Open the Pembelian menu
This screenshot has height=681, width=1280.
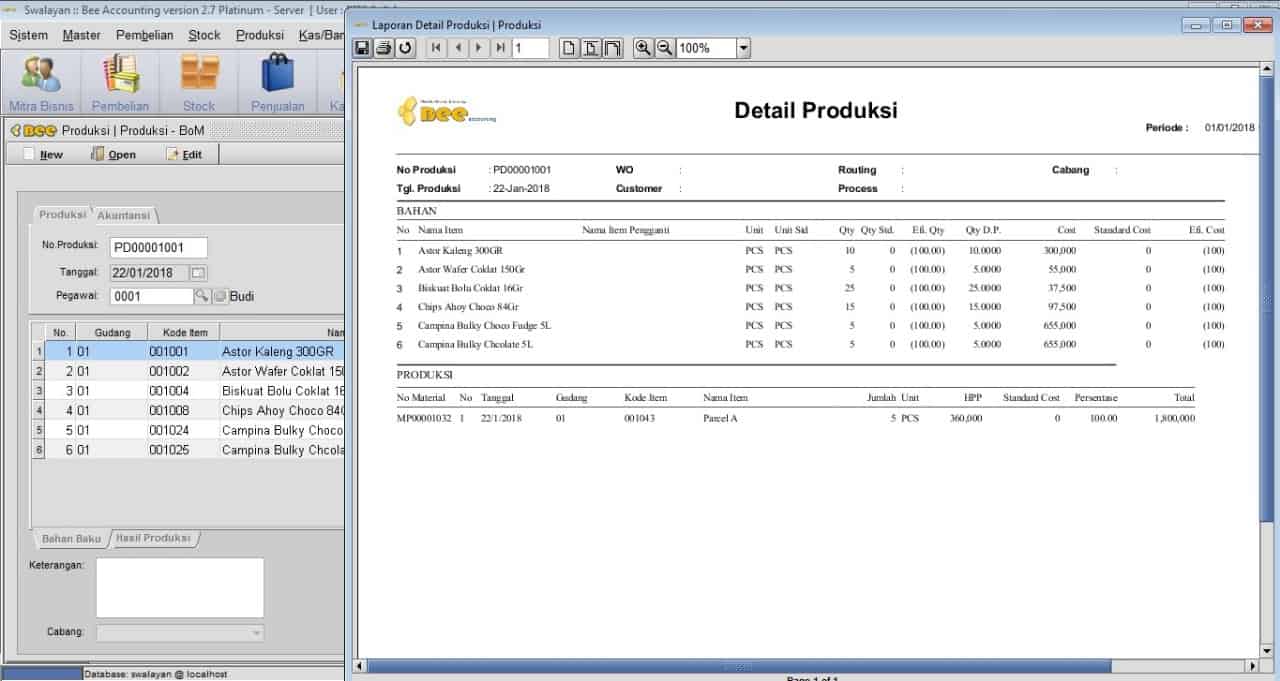144,35
